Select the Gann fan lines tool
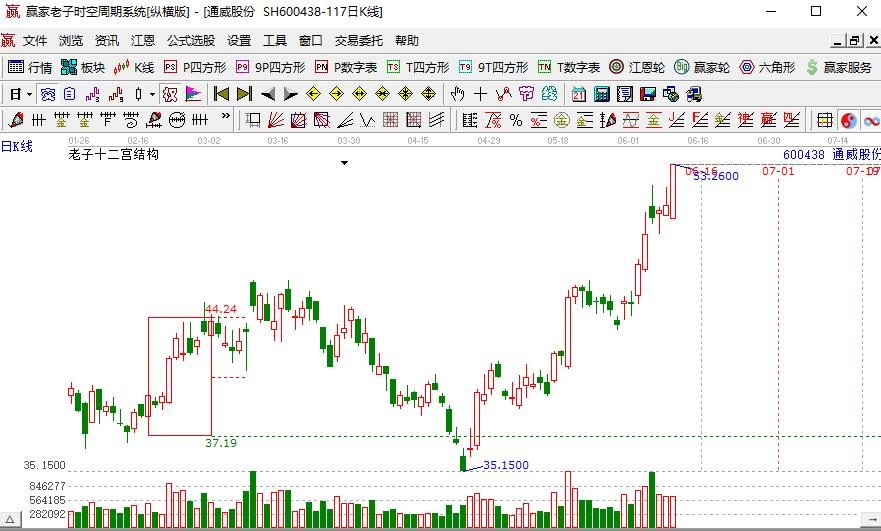The width and height of the screenshot is (881, 531). click(x=276, y=120)
